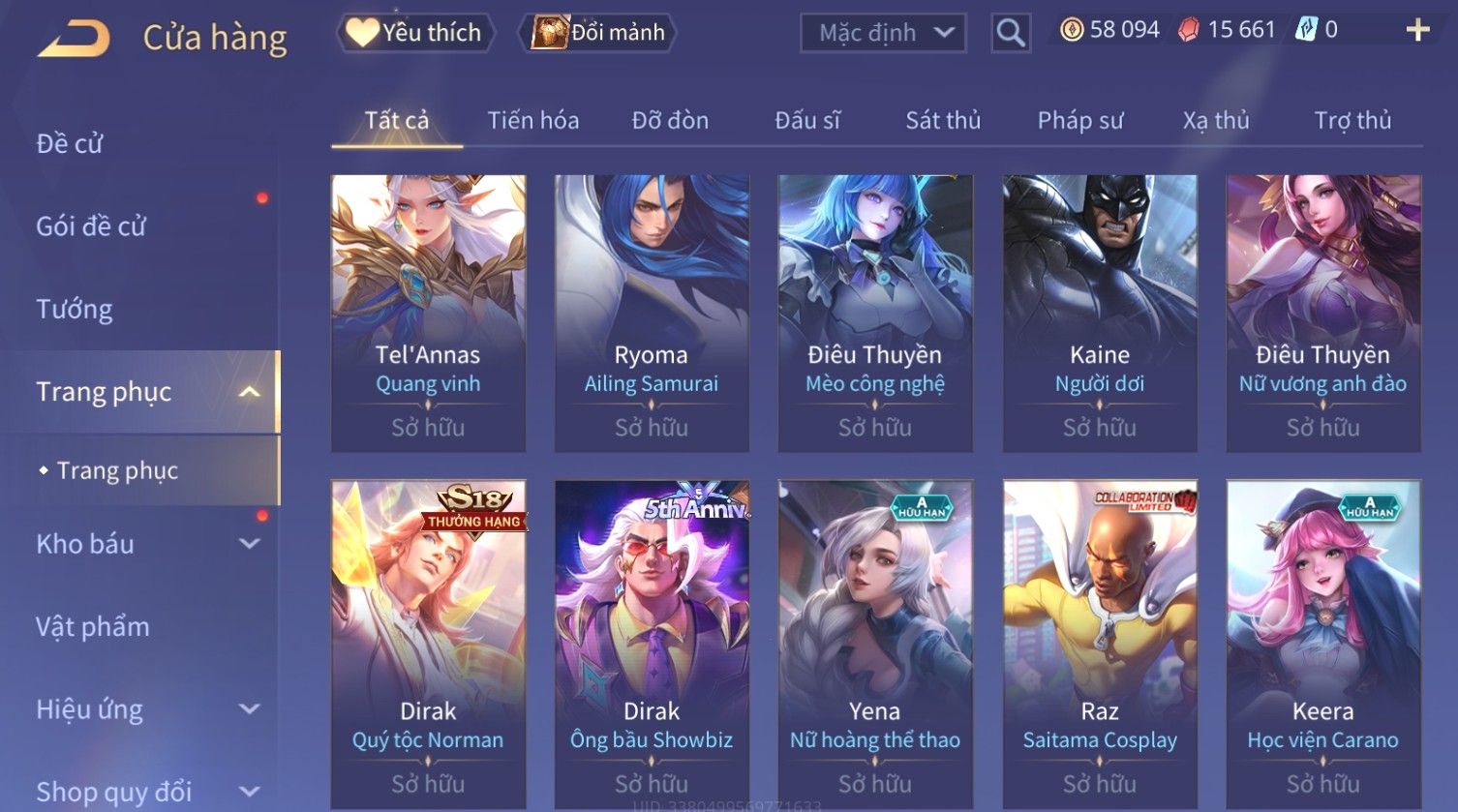Open Gói đề cử in the sidebar
The image size is (1458, 812).
(91, 226)
